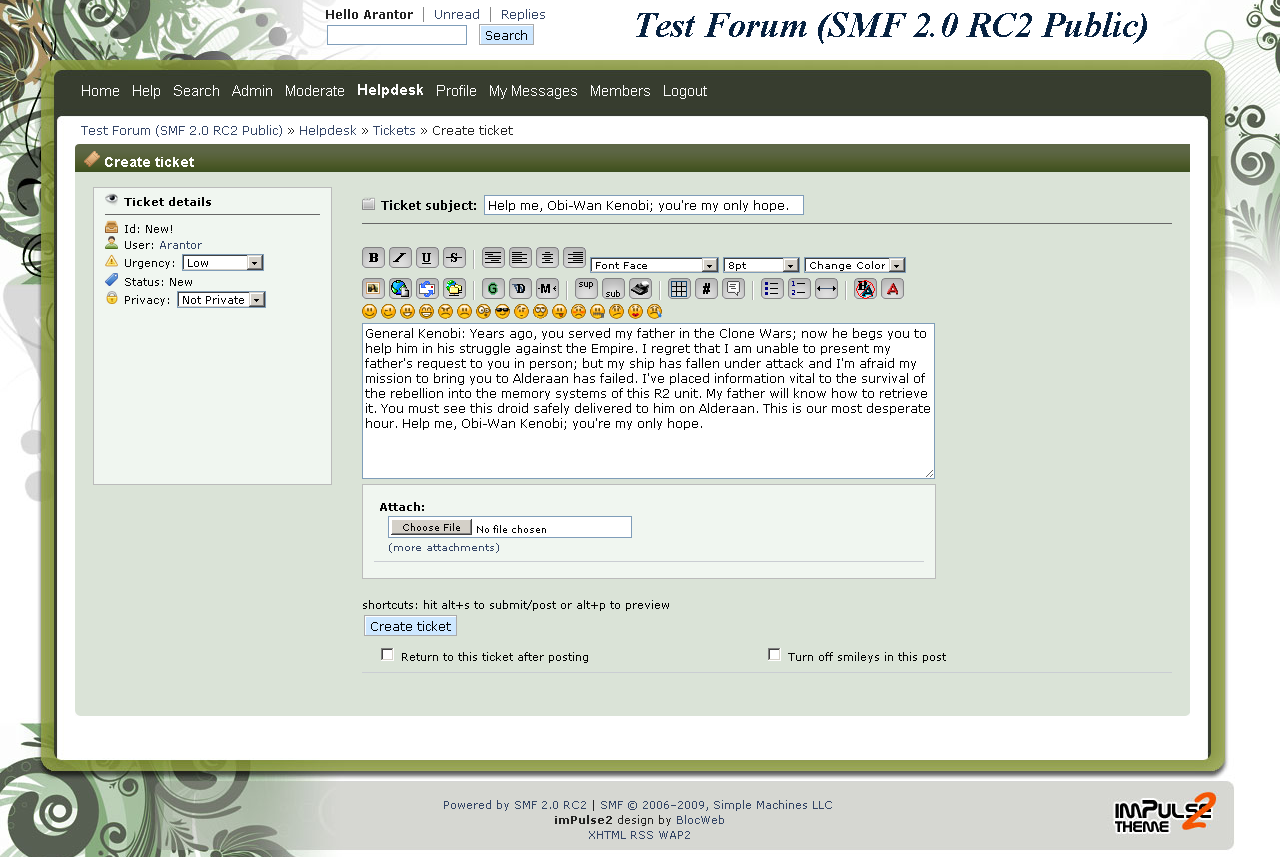Viewport: 1280px width, 857px height.
Task: Apply glow effect (G button)
Action: [493, 289]
